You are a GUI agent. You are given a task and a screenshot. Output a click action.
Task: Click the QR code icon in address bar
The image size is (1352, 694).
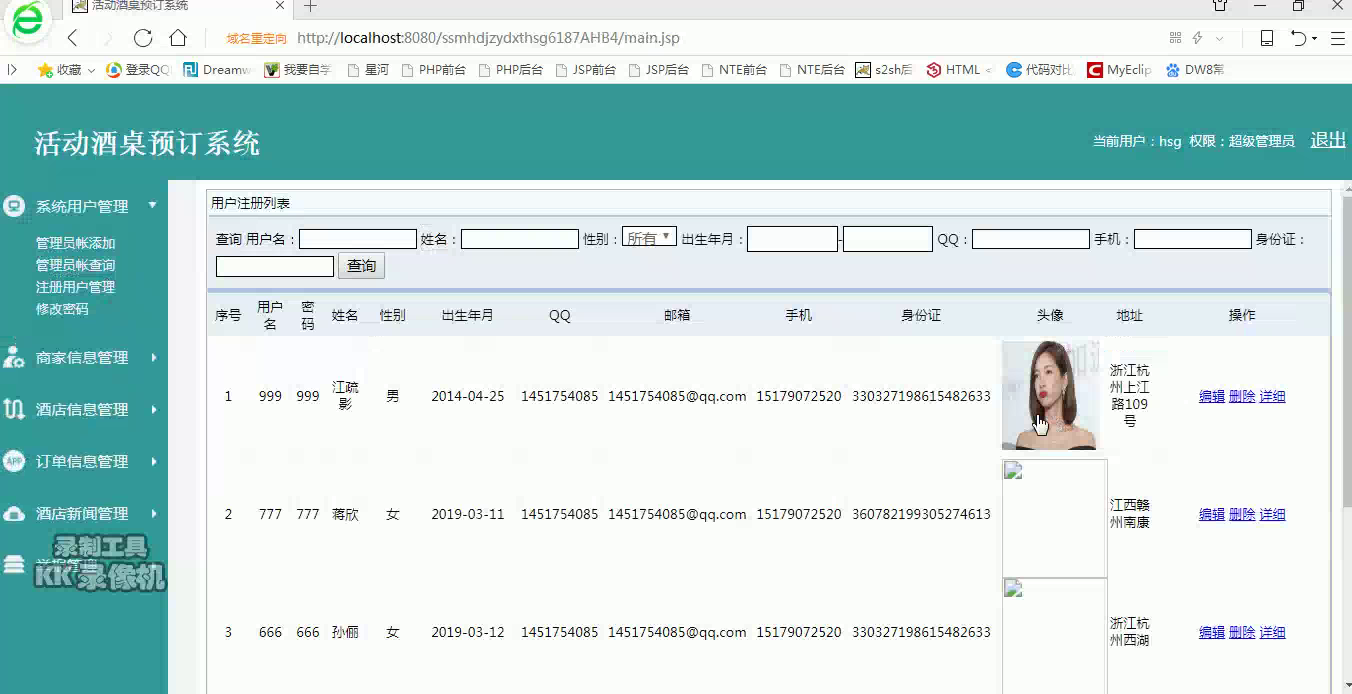coord(1175,38)
